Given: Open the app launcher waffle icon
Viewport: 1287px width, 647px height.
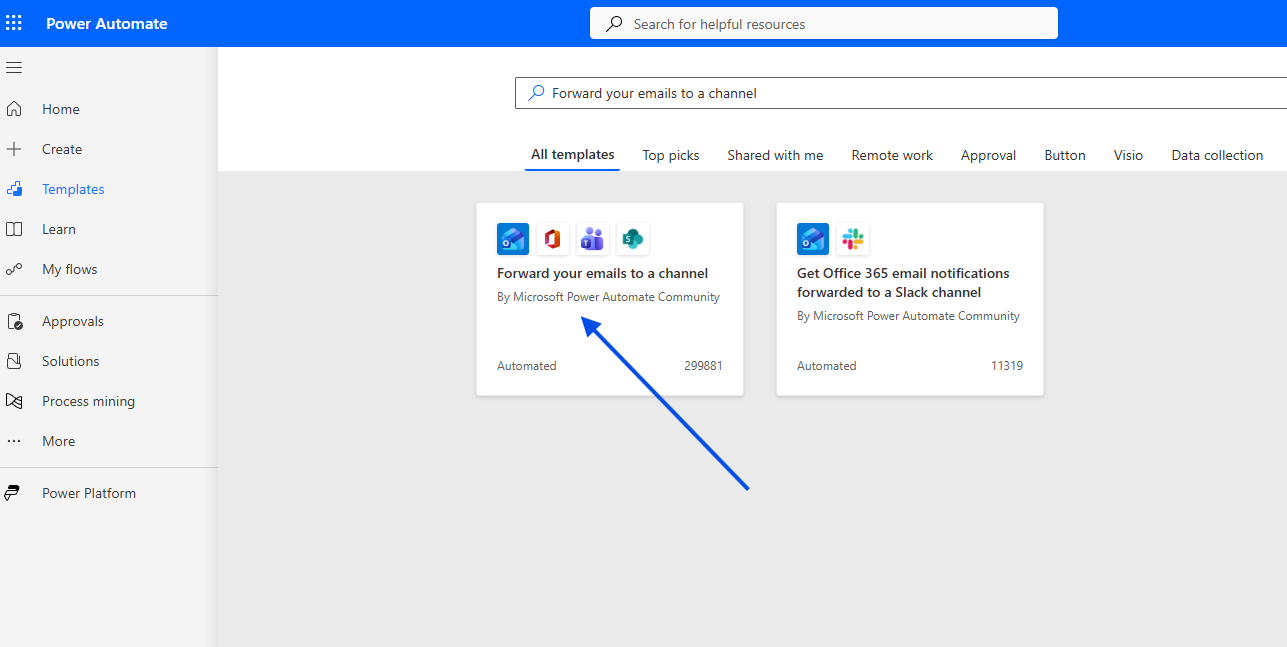Looking at the screenshot, I should (14, 23).
